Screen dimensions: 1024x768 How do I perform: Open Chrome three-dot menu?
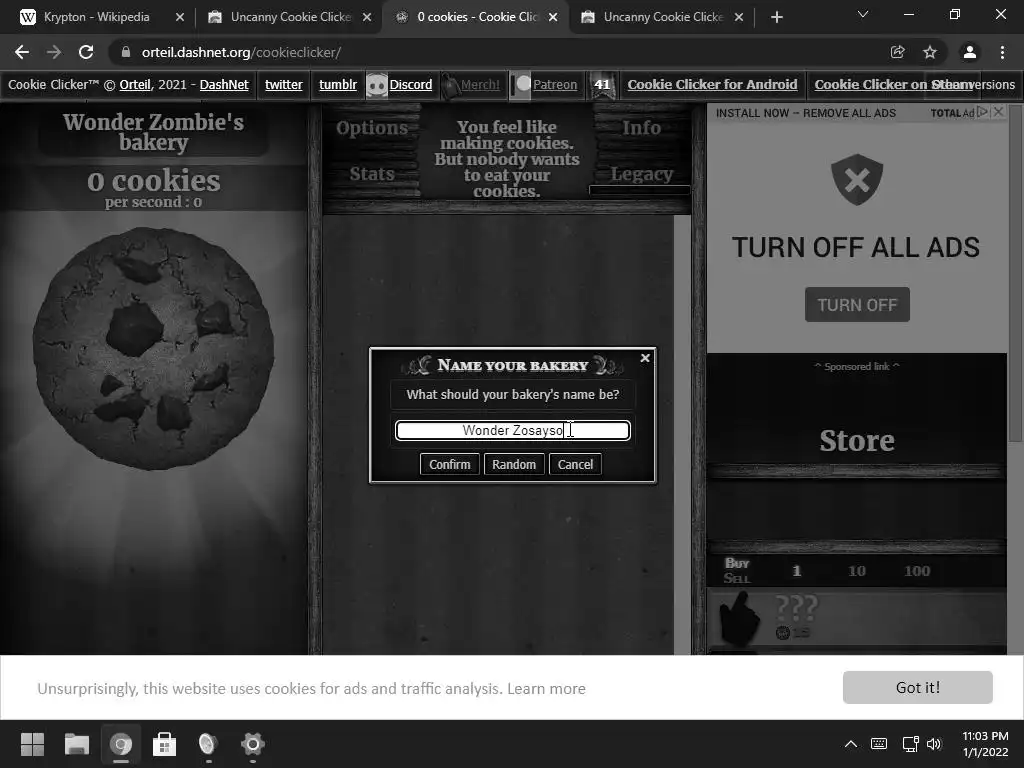1002,52
